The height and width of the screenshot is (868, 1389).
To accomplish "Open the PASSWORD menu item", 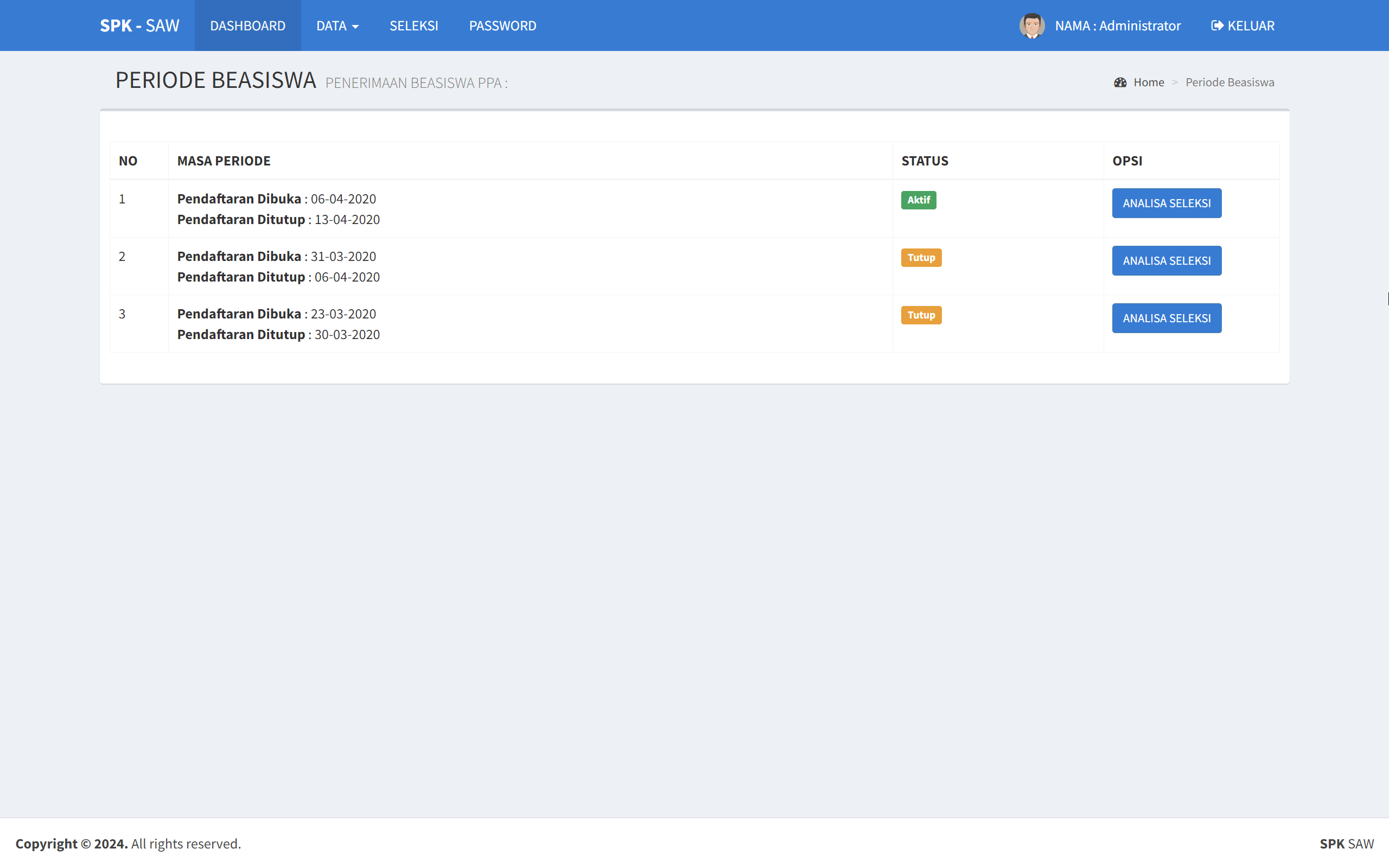I will pos(502,25).
